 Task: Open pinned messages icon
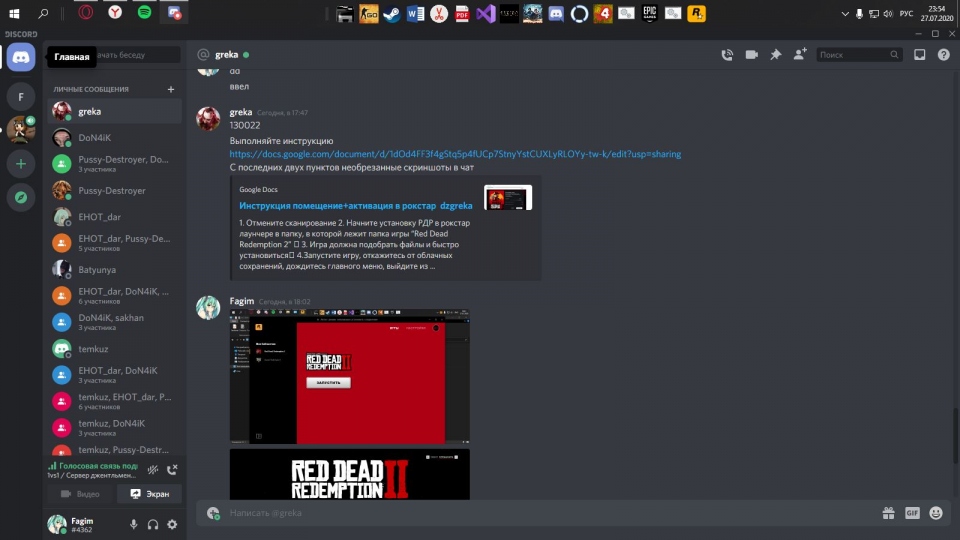click(x=776, y=54)
